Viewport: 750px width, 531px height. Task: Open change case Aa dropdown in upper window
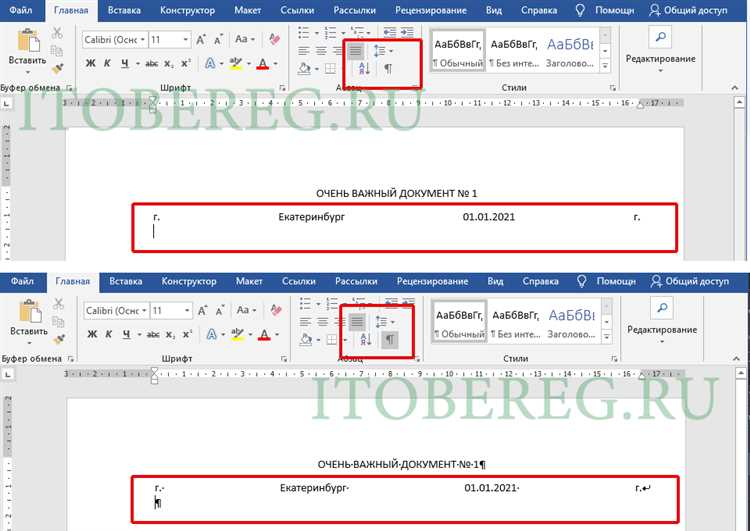[244, 39]
